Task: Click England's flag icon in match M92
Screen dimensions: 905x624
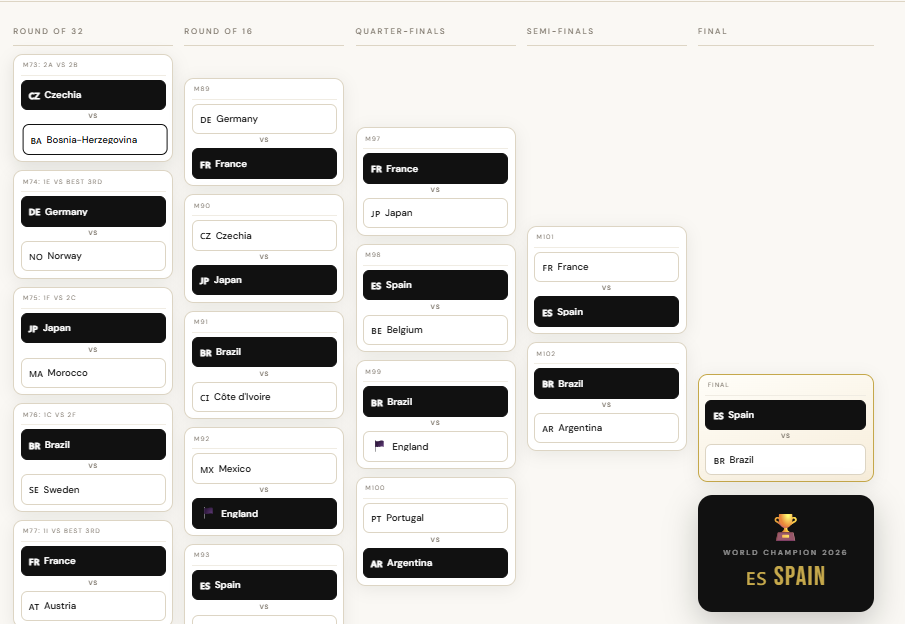Action: 208,513
